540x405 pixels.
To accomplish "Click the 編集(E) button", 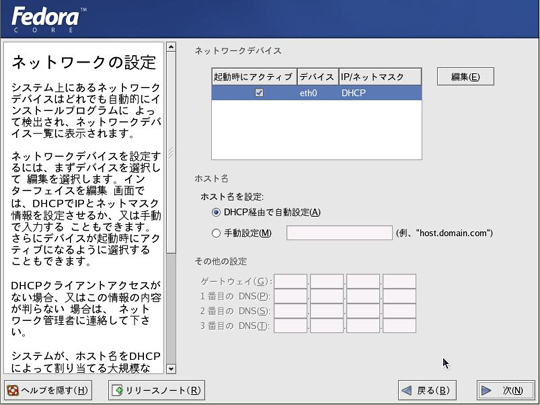I will click(x=465, y=76).
